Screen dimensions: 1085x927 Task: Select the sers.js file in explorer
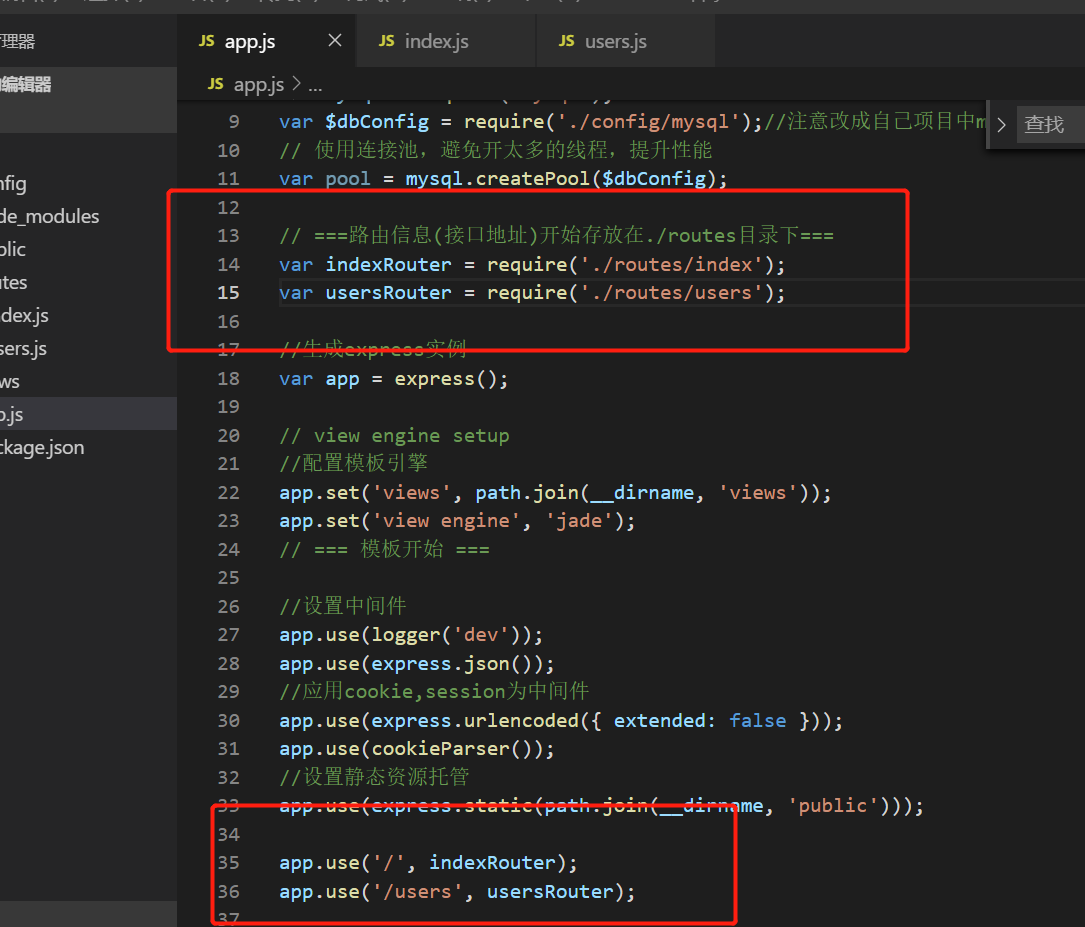89,349
